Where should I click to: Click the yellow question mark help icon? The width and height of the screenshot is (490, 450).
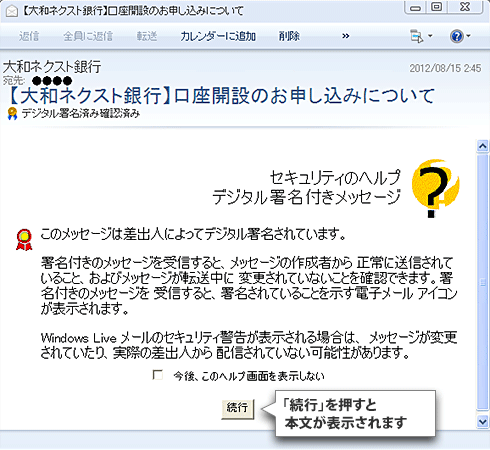coord(435,188)
